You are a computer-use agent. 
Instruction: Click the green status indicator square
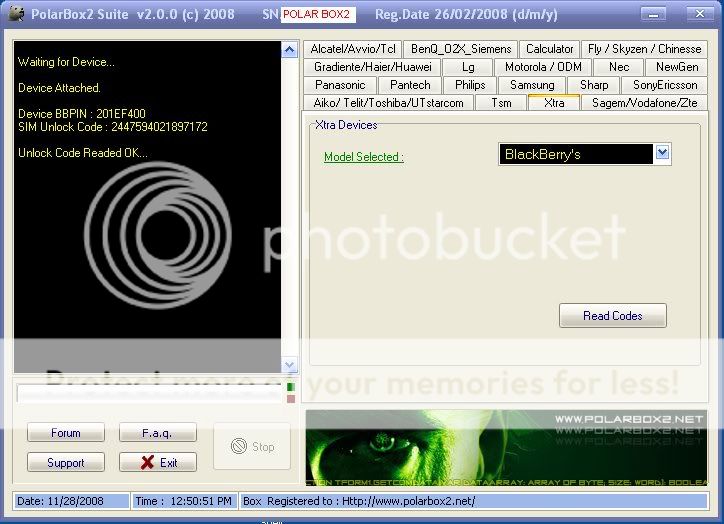point(291,387)
